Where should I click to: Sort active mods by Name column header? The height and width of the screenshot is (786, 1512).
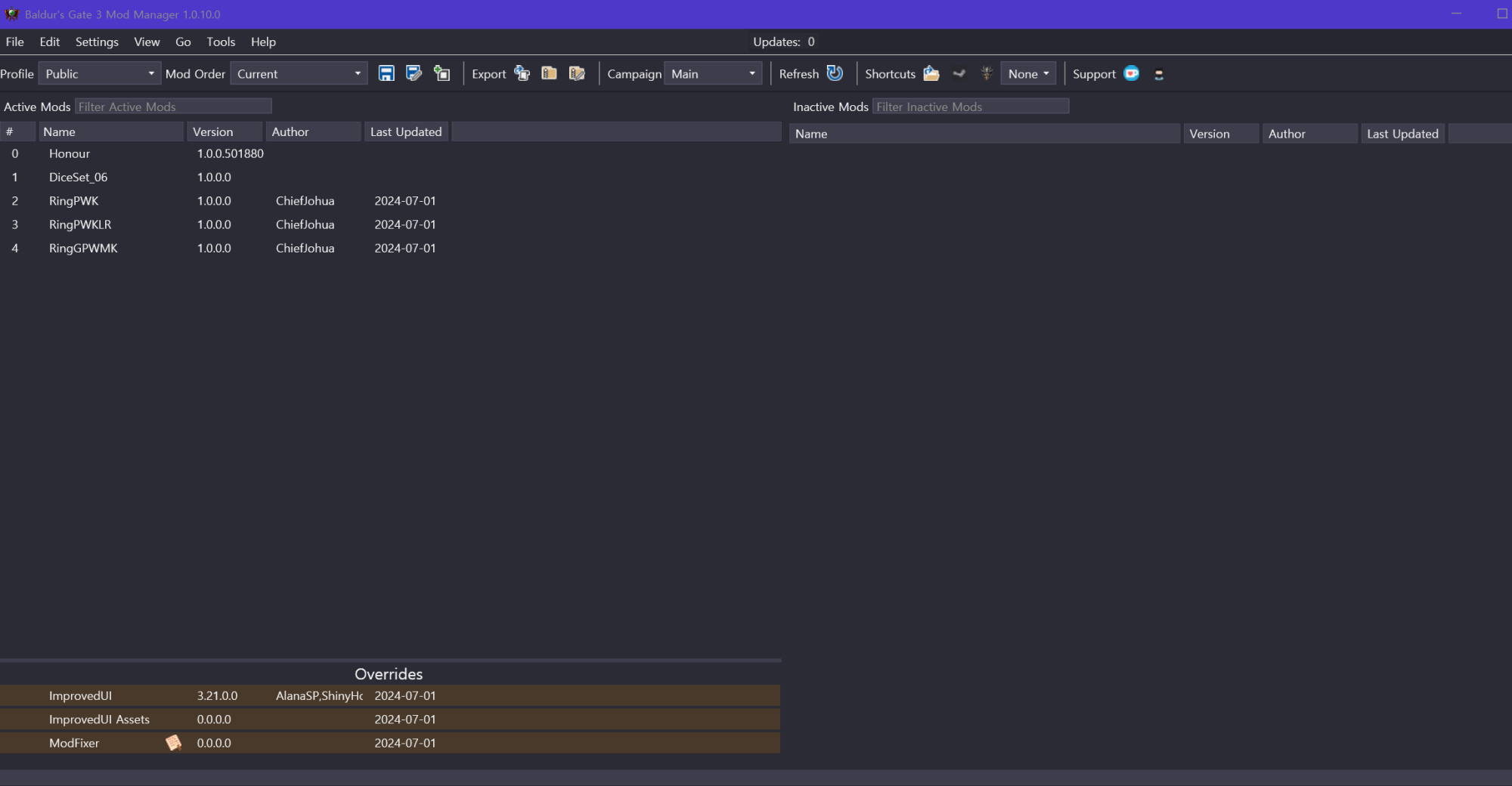pos(111,132)
